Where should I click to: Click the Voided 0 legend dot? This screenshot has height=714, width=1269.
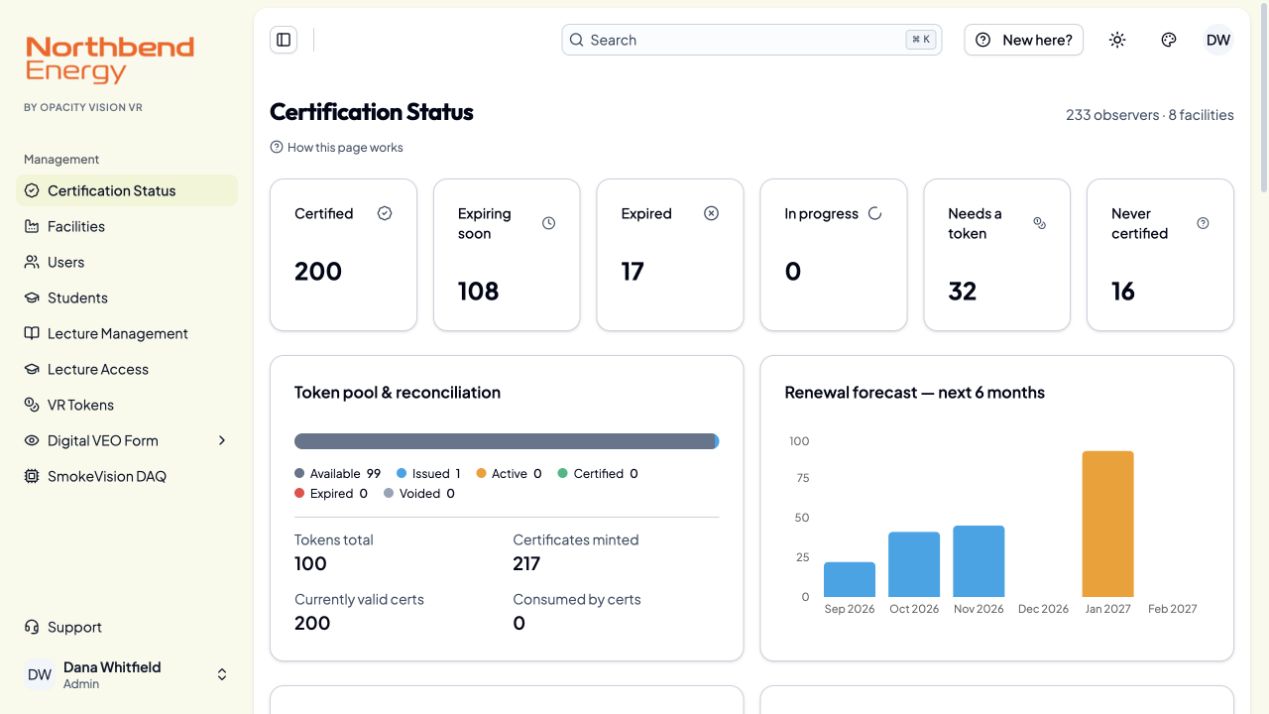coord(389,494)
